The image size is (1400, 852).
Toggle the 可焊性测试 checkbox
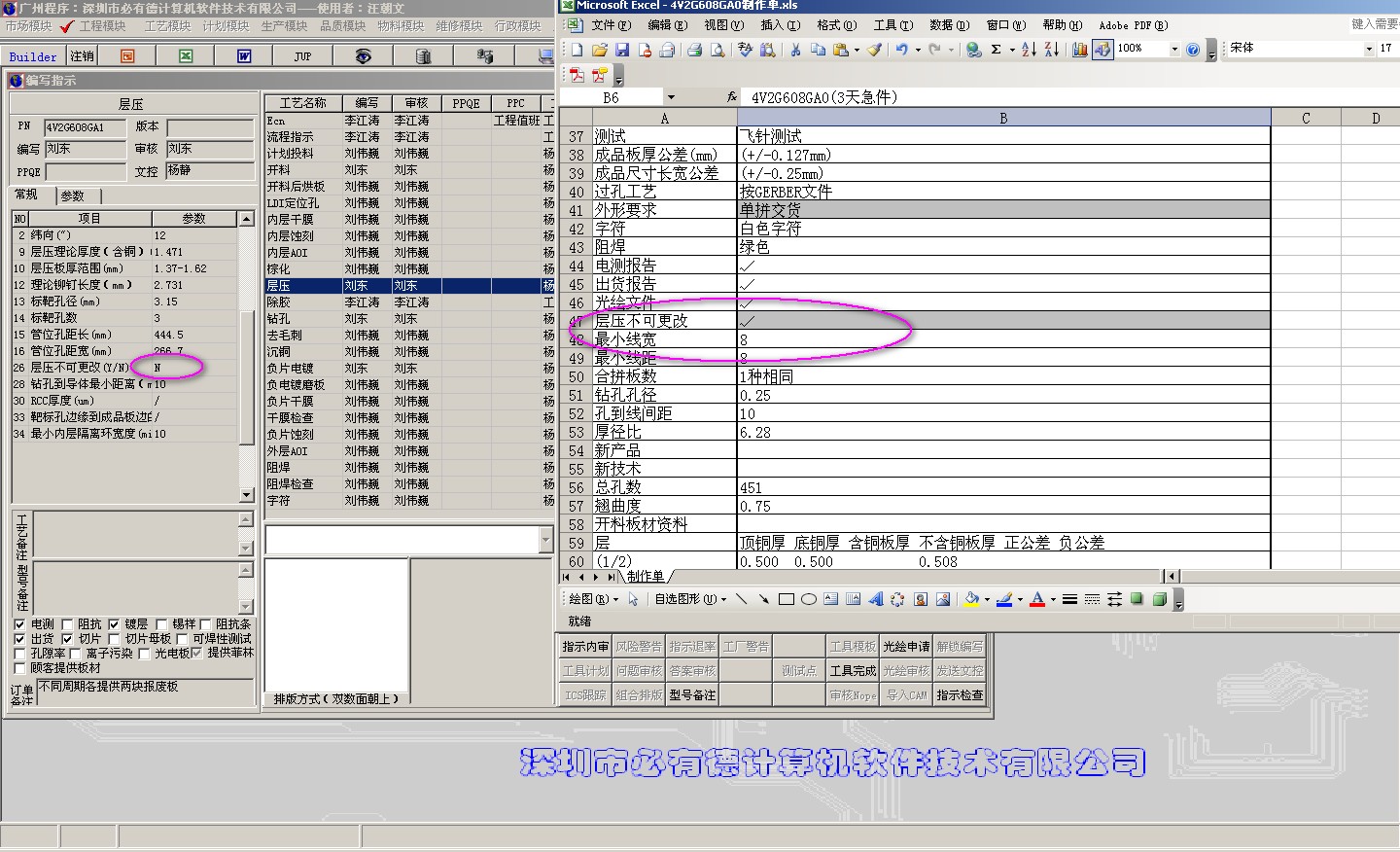182,639
